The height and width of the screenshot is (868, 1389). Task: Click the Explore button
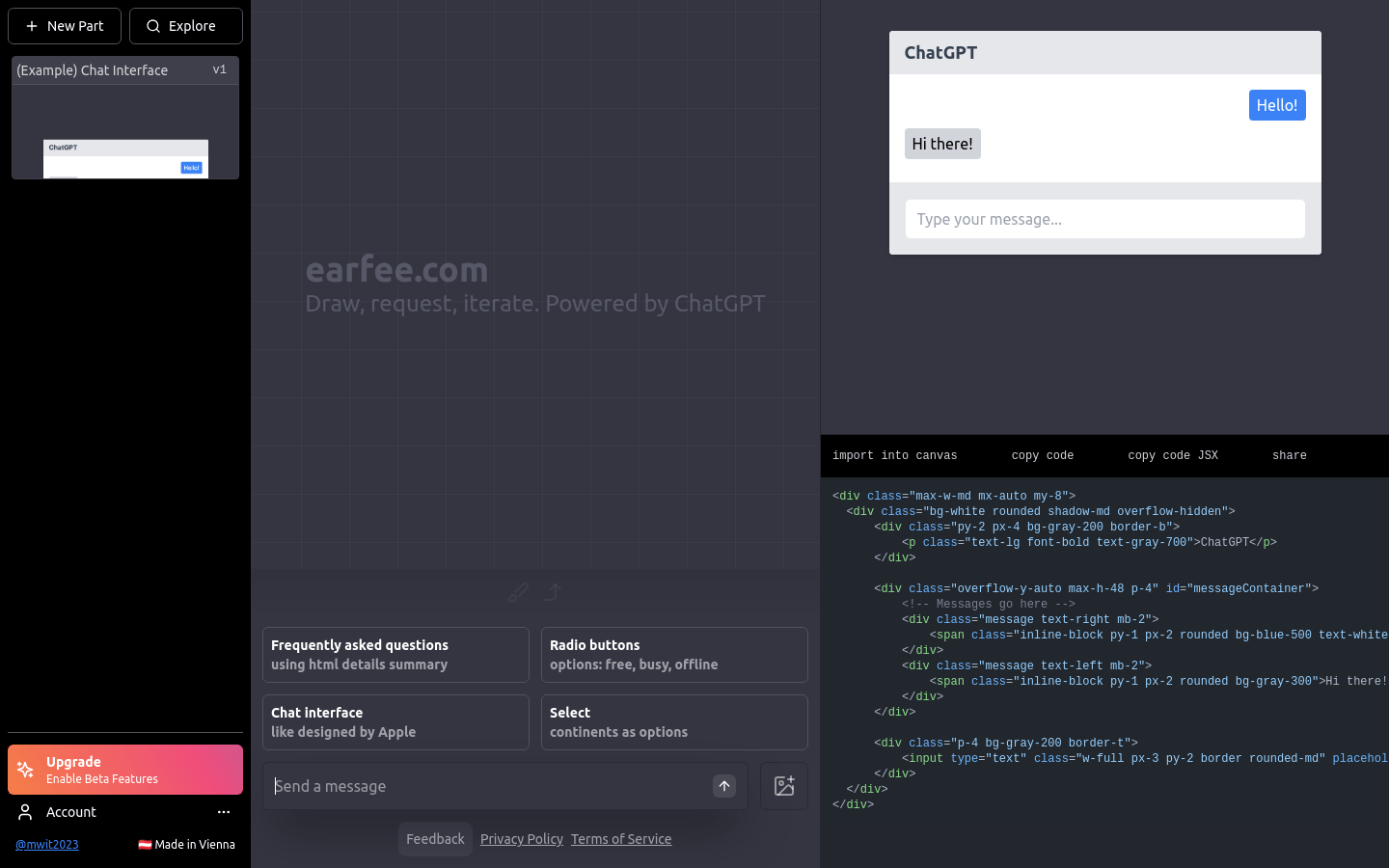(x=186, y=26)
